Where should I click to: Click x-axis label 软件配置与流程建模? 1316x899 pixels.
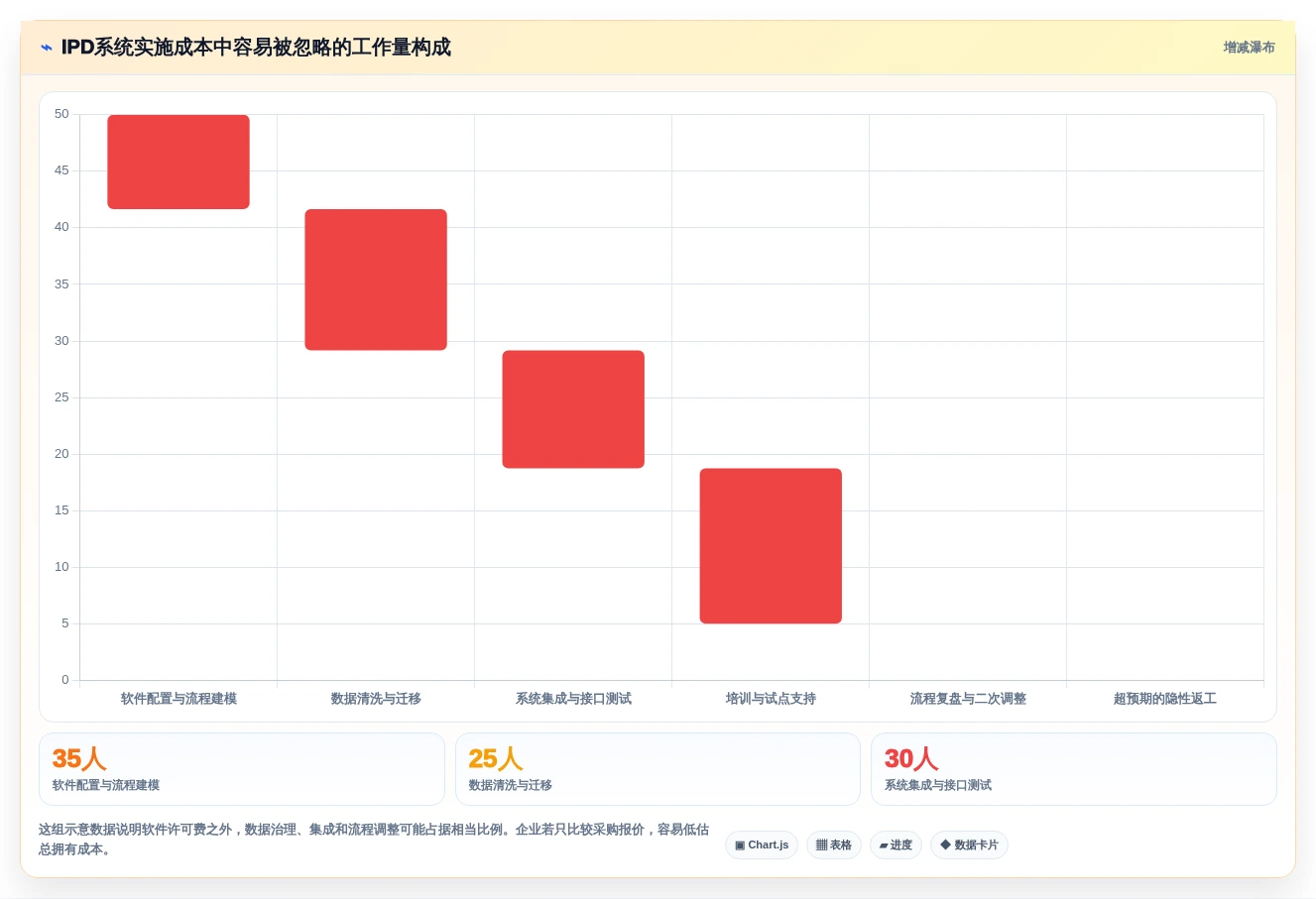pos(179,699)
